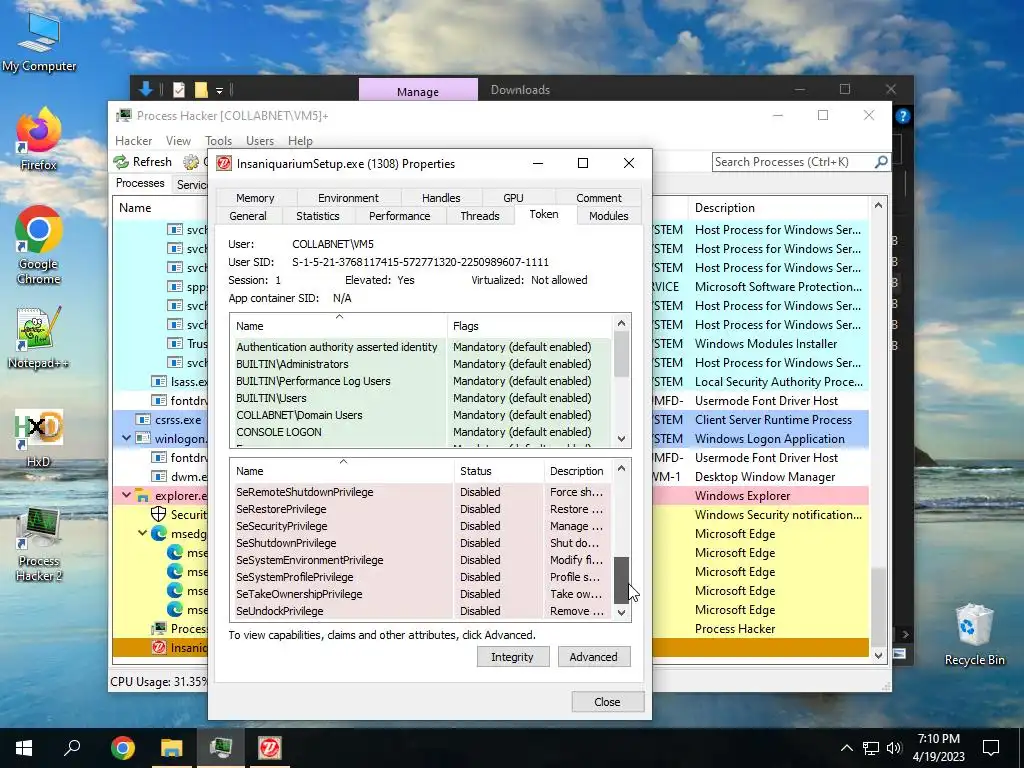This screenshot has width=1024, height=768.
Task: Open File Explorer from the taskbar
Action: [x=171, y=748]
